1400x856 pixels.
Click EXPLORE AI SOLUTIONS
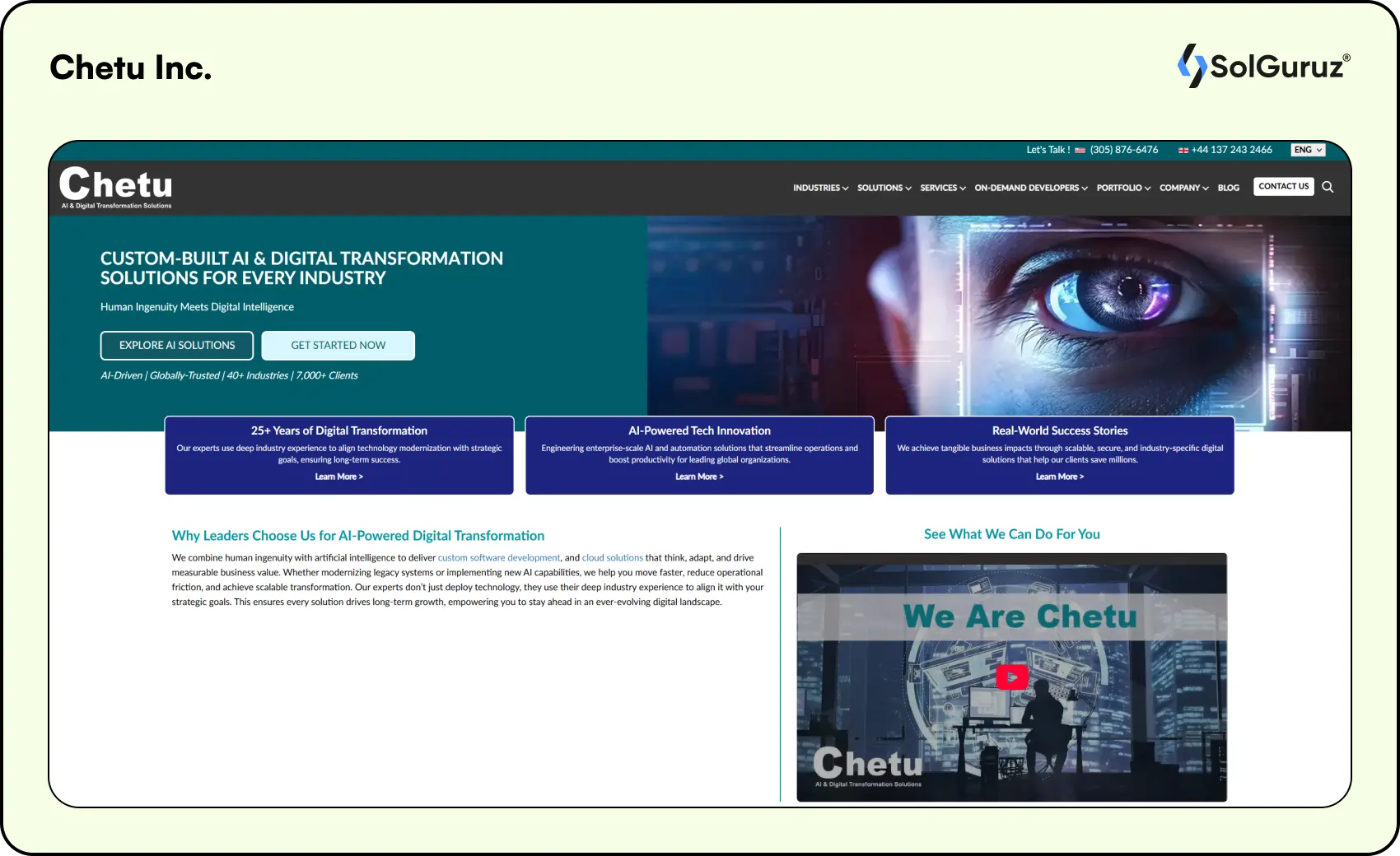(176, 345)
